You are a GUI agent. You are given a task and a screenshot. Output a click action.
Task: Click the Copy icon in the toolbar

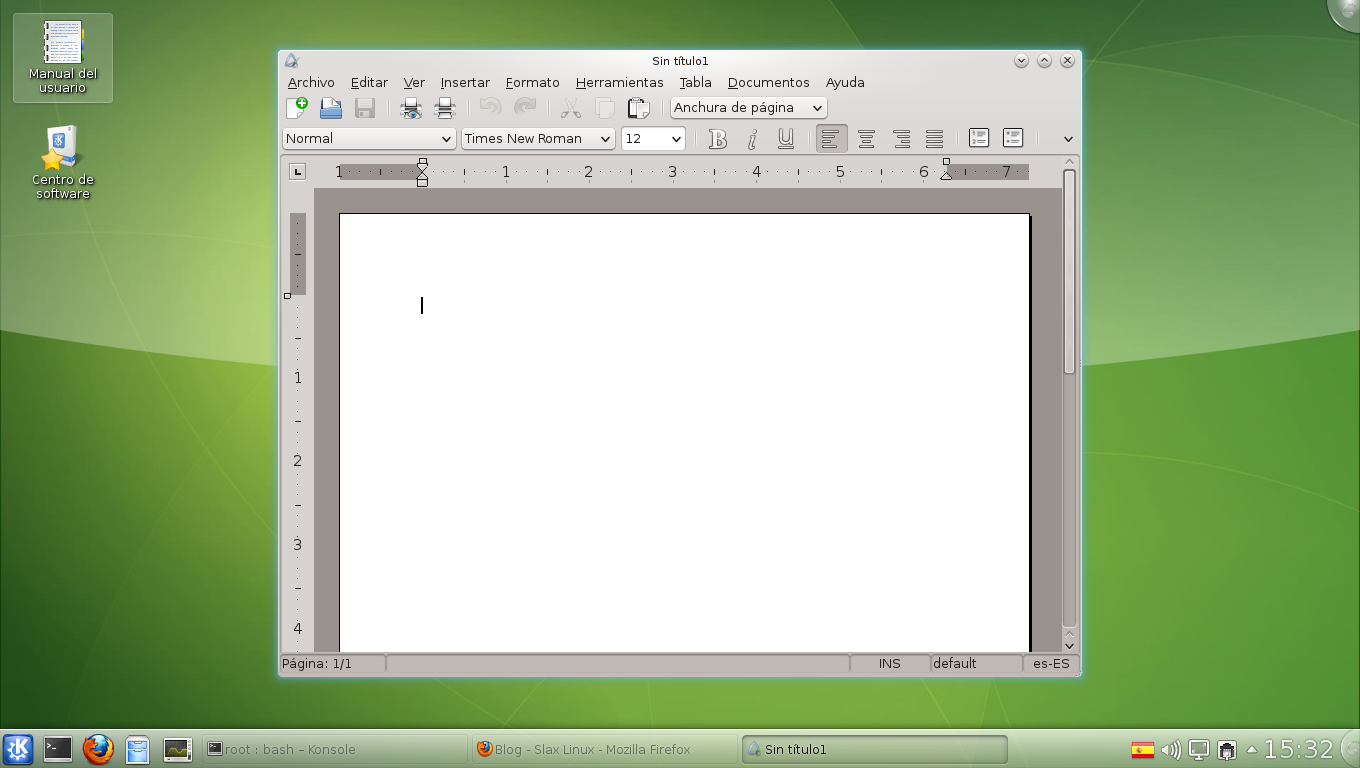point(605,108)
